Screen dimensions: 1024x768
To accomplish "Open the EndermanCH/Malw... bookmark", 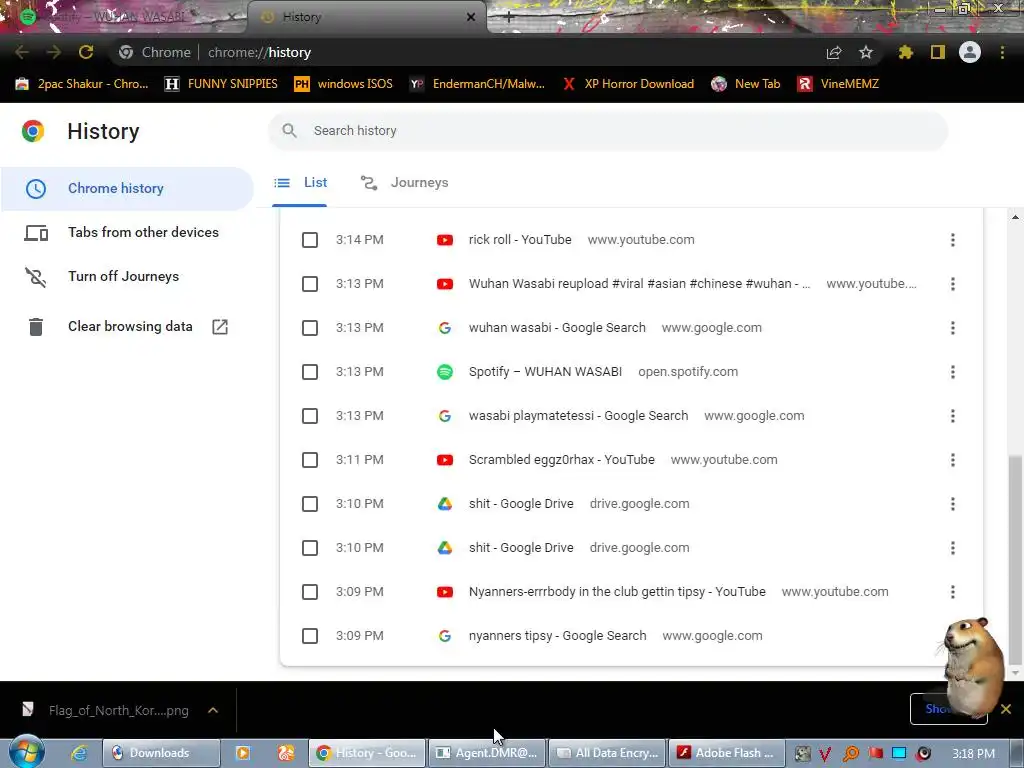I will coord(477,84).
